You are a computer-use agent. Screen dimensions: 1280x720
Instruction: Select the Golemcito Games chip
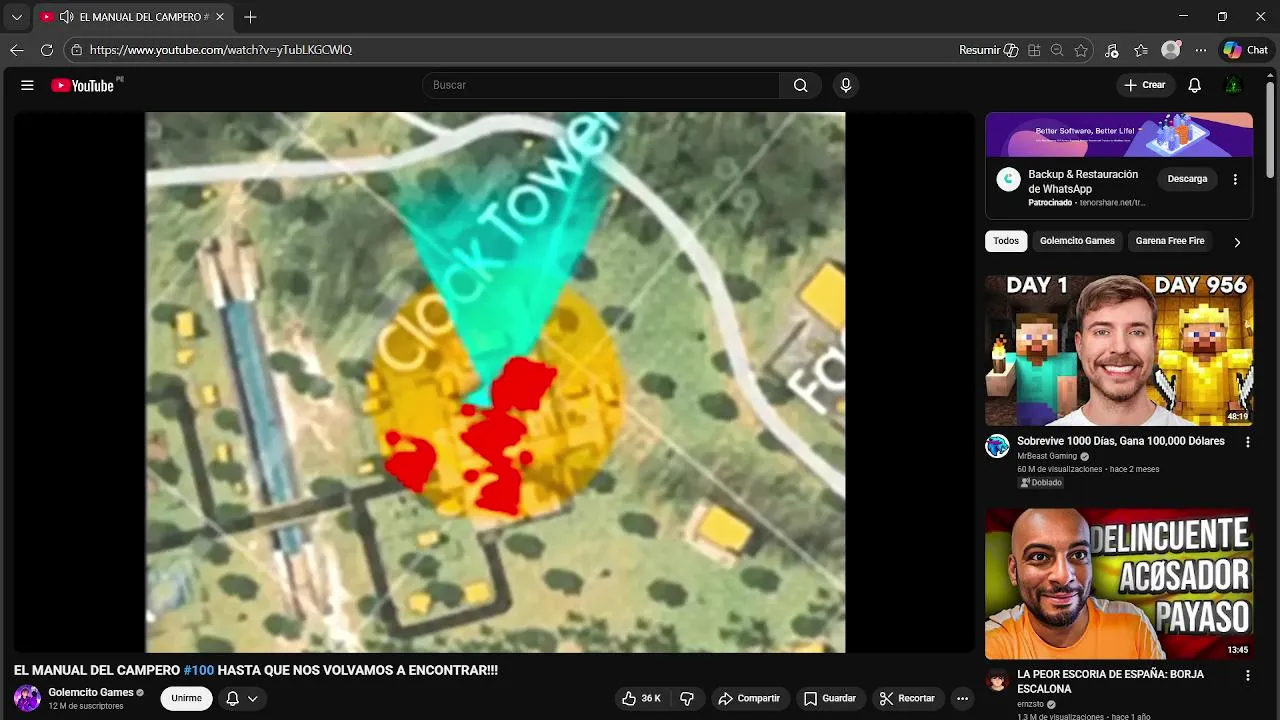(1077, 241)
